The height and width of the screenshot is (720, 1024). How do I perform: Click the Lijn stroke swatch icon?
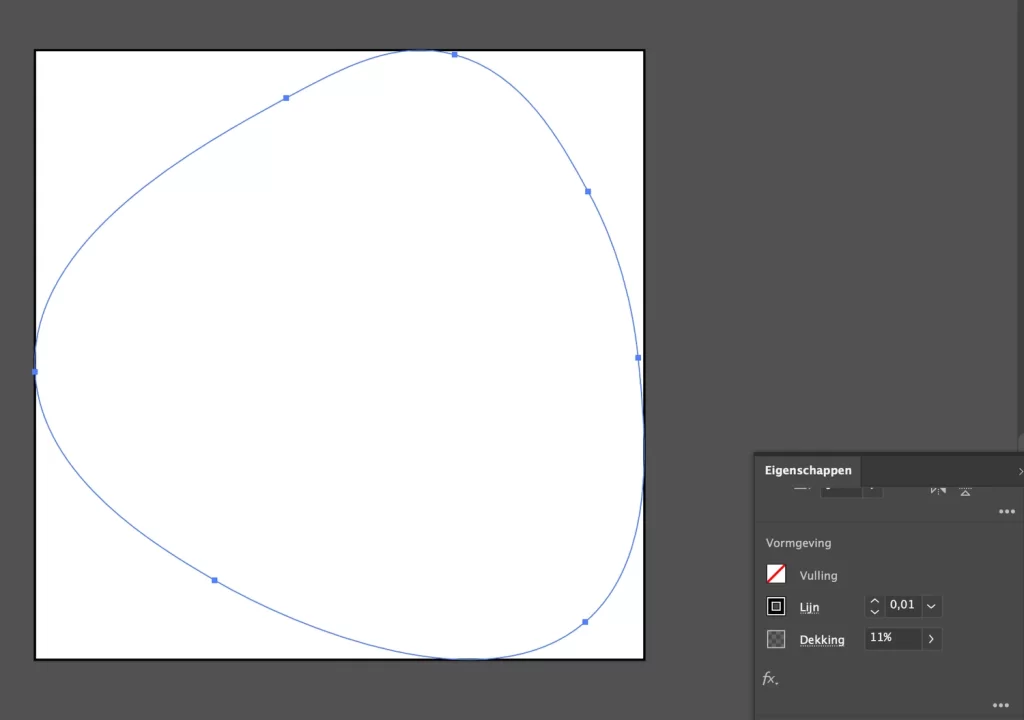click(776, 606)
